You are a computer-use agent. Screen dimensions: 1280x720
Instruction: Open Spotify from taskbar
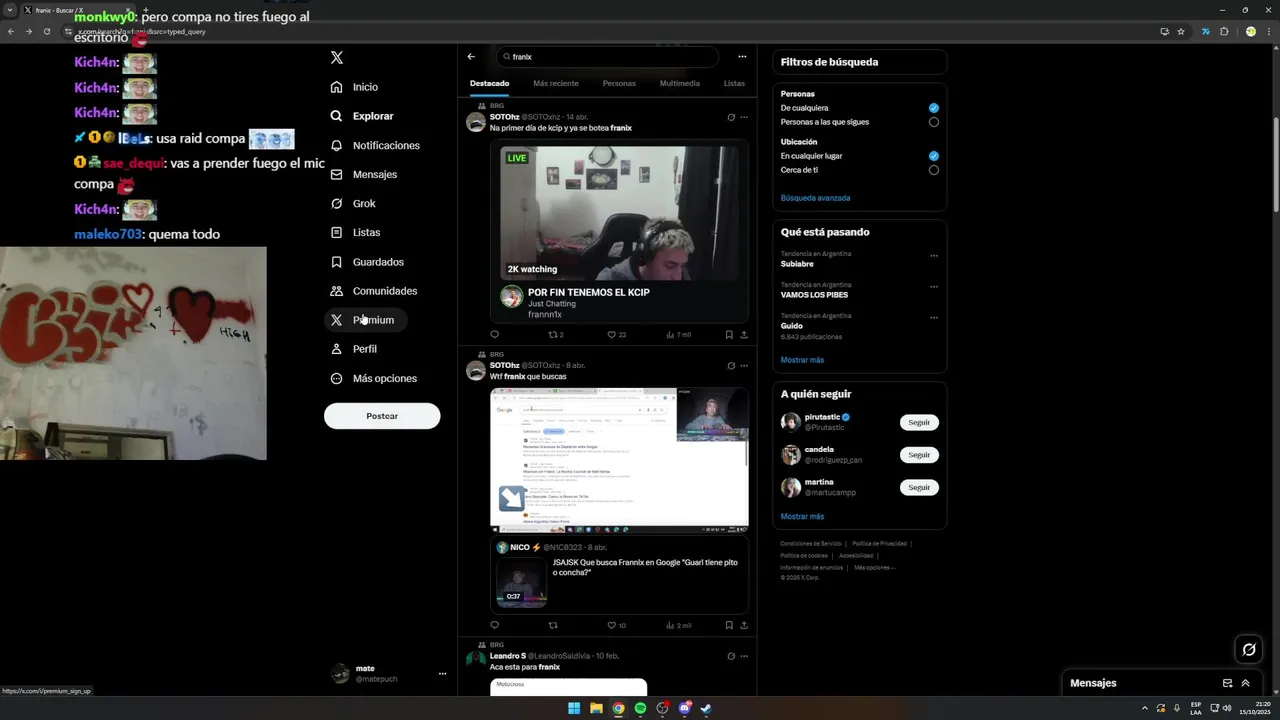pyautogui.click(x=640, y=709)
